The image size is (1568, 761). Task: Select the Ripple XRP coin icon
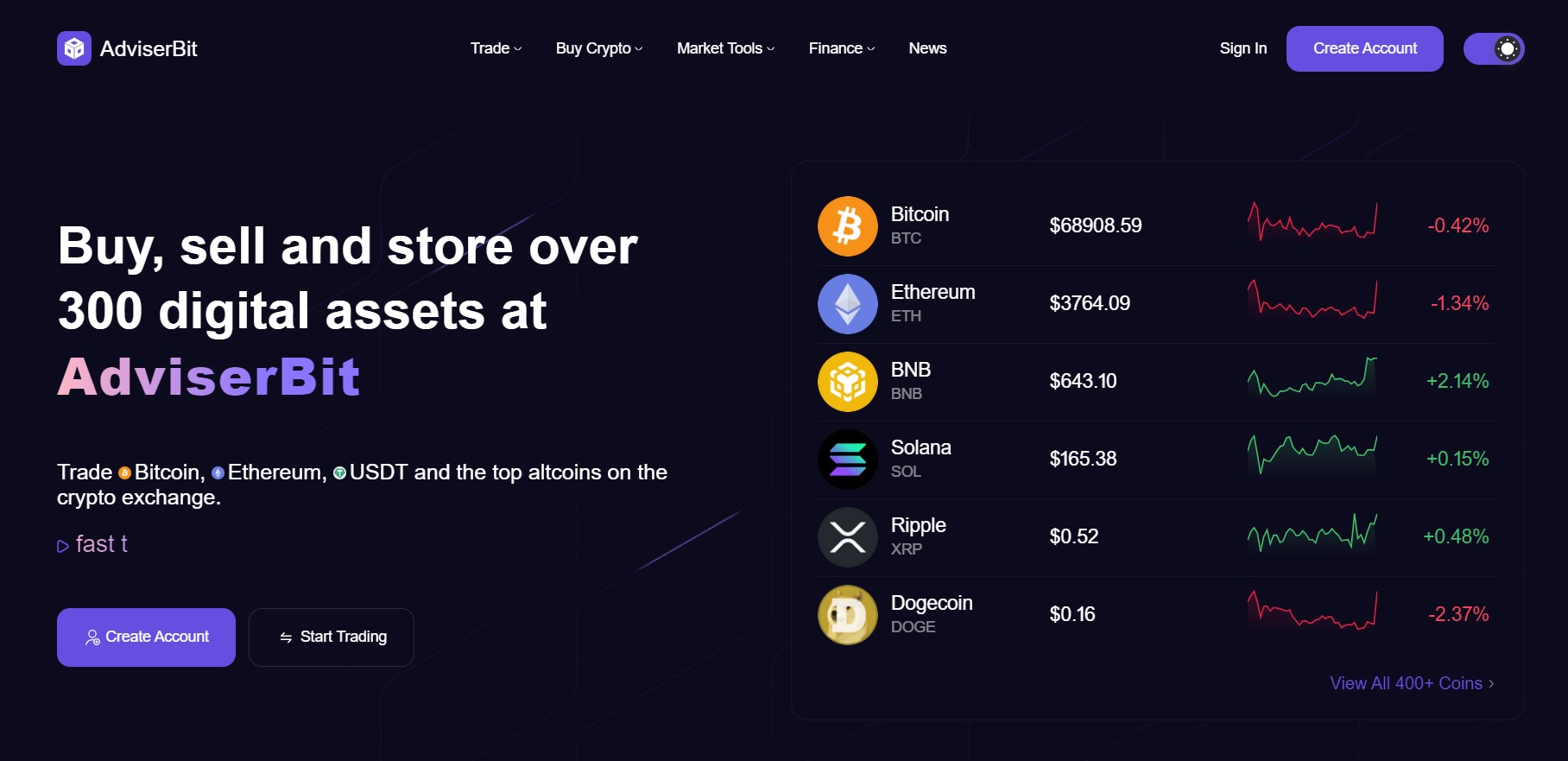point(848,537)
